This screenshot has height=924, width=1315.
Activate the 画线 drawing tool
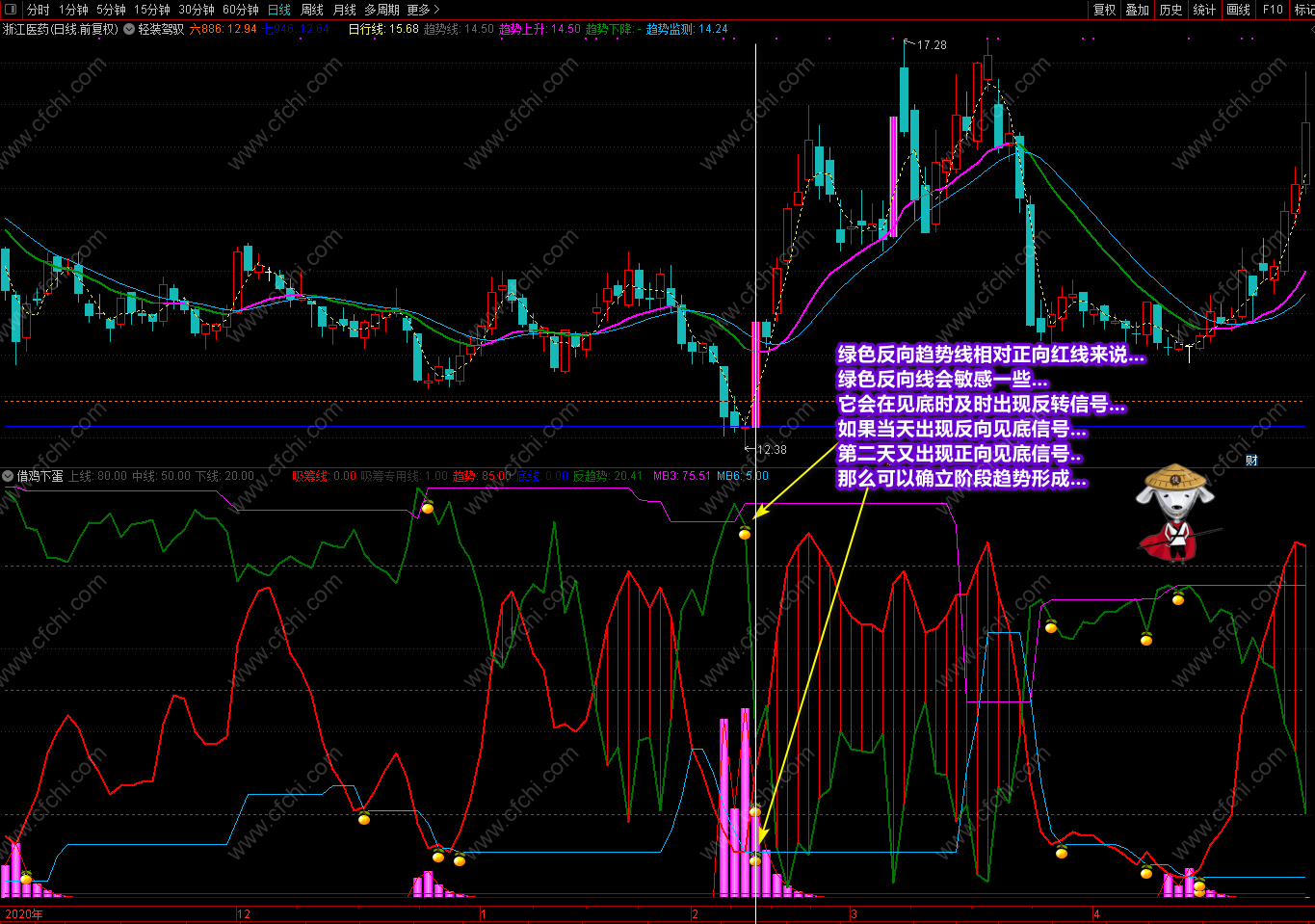coord(1239,10)
